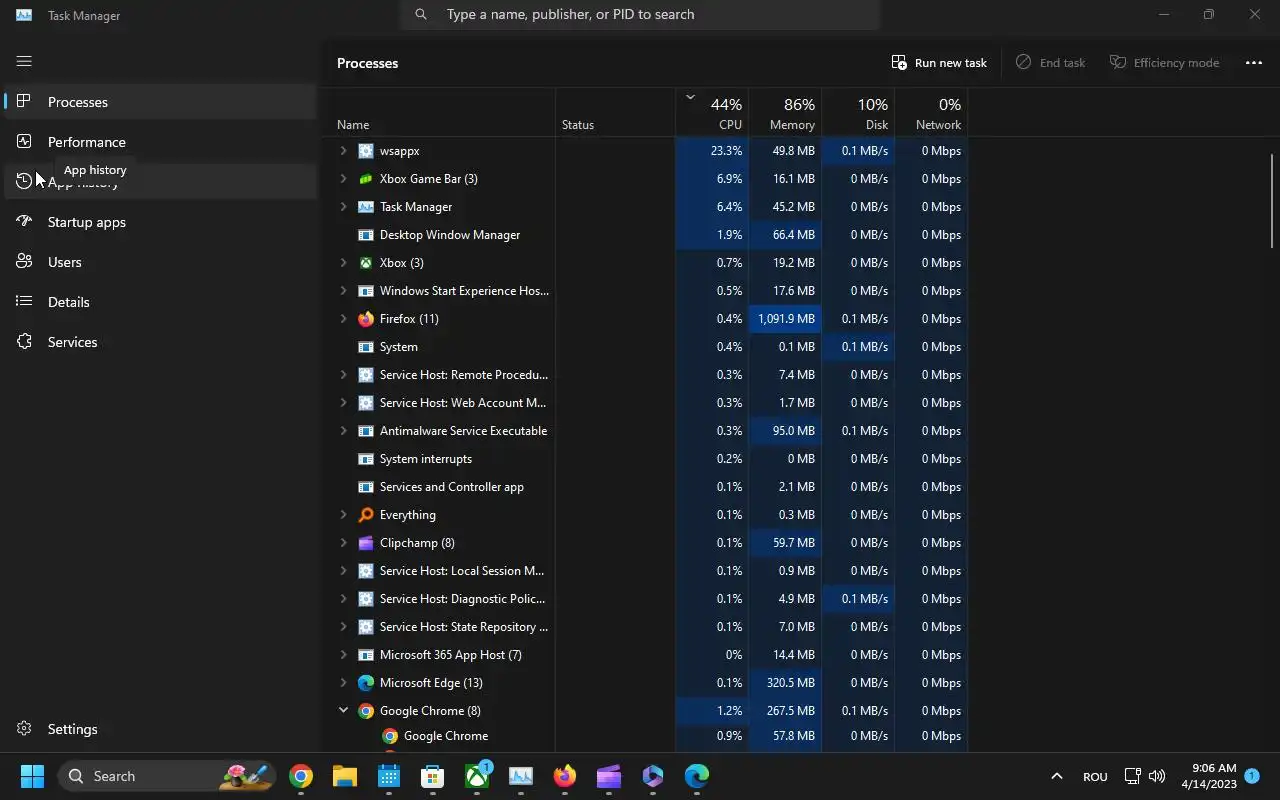The image size is (1280, 800).
Task: Click the Settings gear icon
Action: [24, 729]
